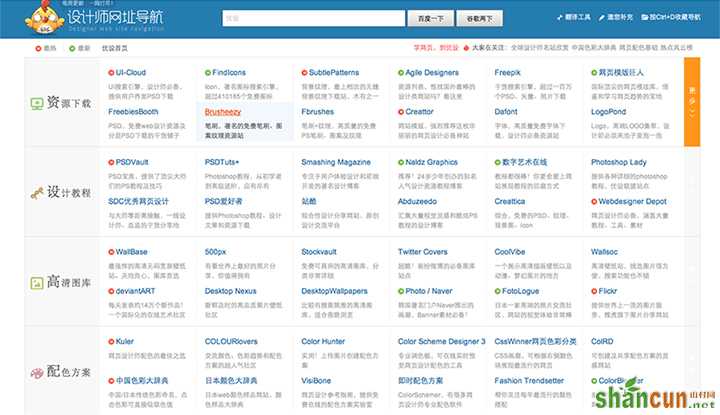Open the FreebiesBooth link

[133, 112]
